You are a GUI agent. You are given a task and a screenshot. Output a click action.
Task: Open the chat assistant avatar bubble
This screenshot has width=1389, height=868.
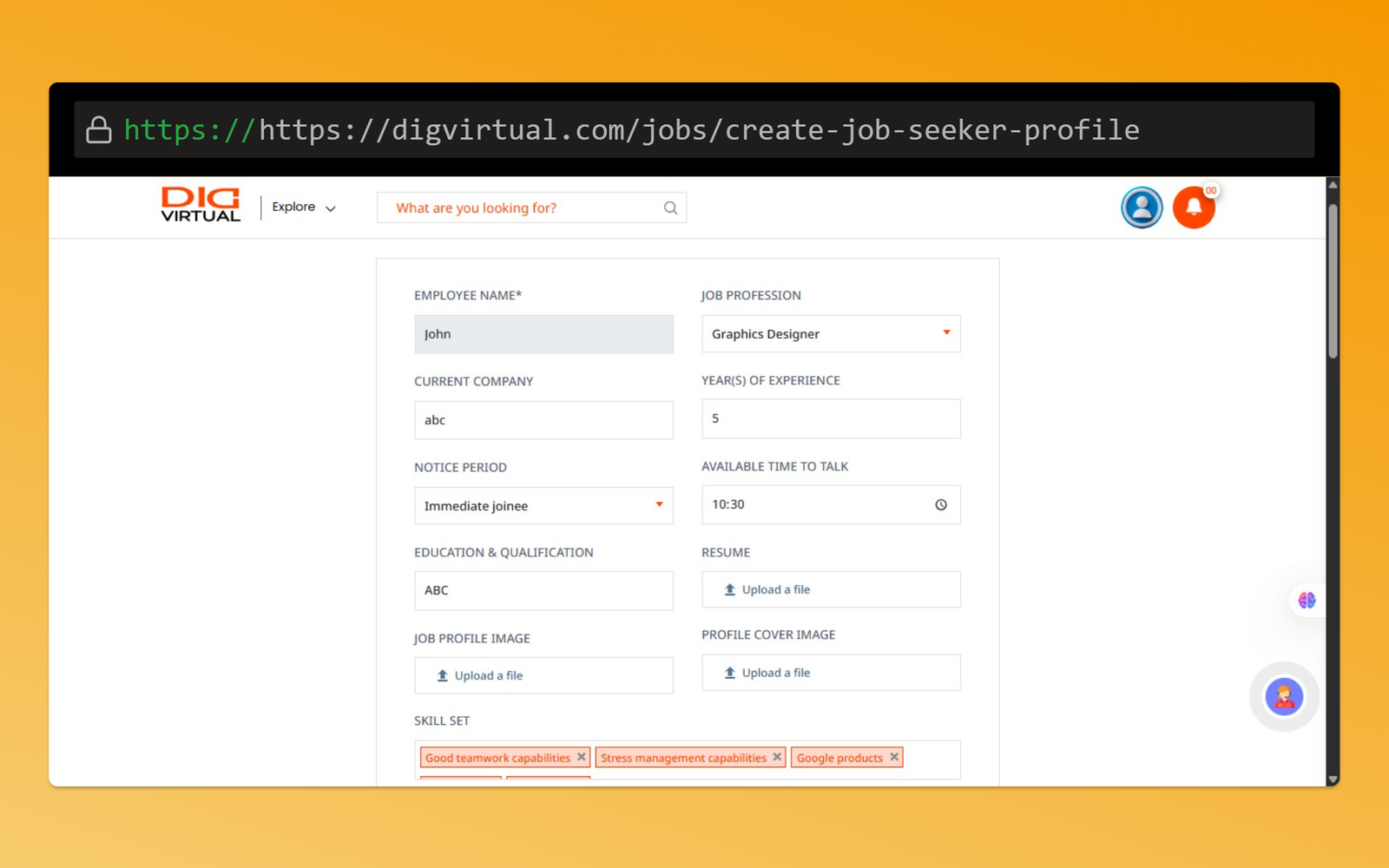(x=1284, y=696)
